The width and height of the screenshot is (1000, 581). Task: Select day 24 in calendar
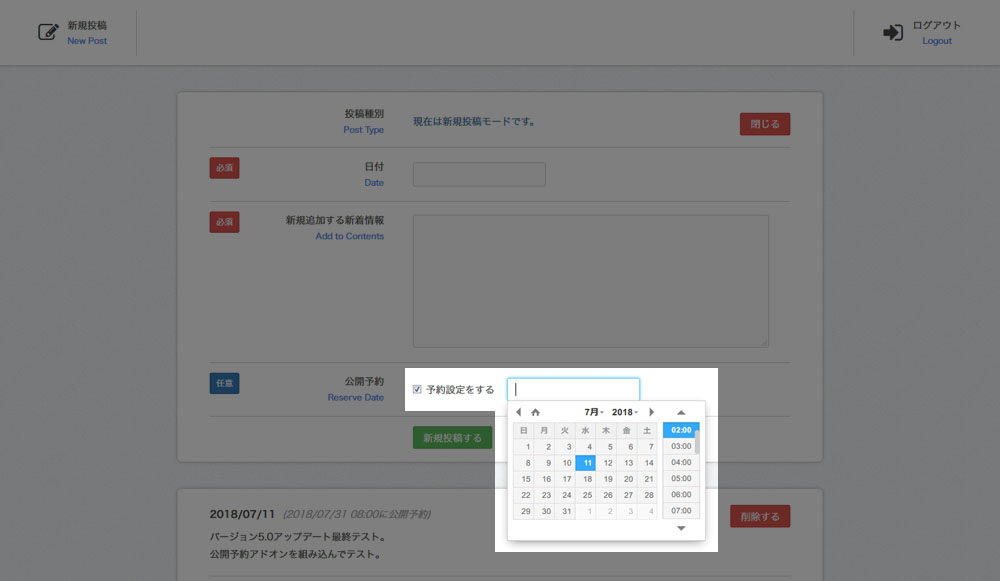click(x=565, y=495)
